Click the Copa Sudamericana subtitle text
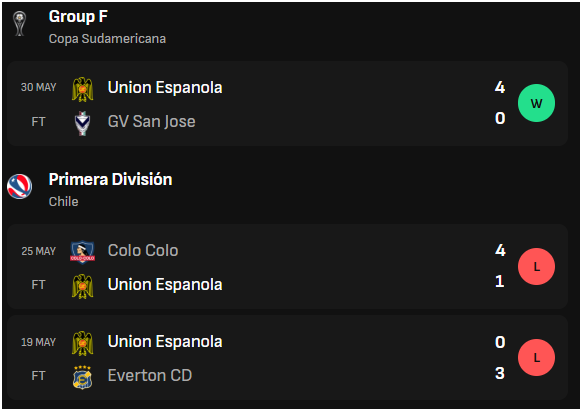The width and height of the screenshot is (582, 411). [107, 39]
